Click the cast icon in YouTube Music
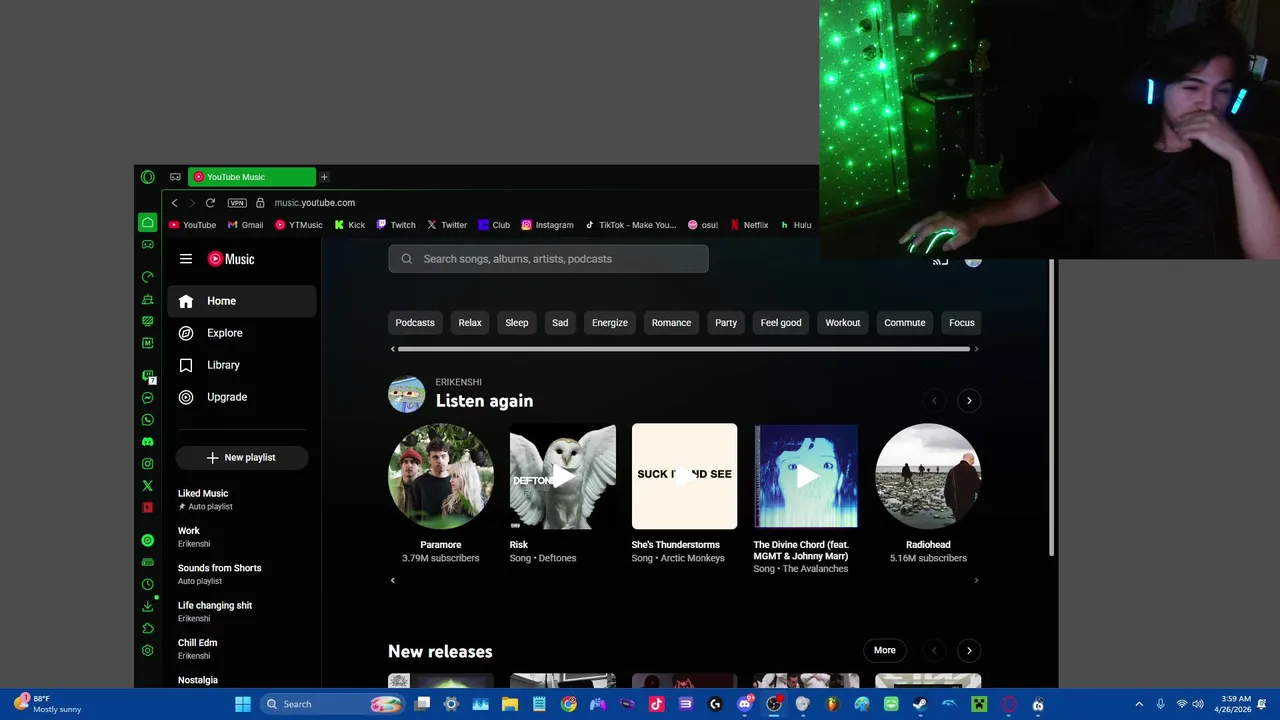The image size is (1280, 720). 940,261
